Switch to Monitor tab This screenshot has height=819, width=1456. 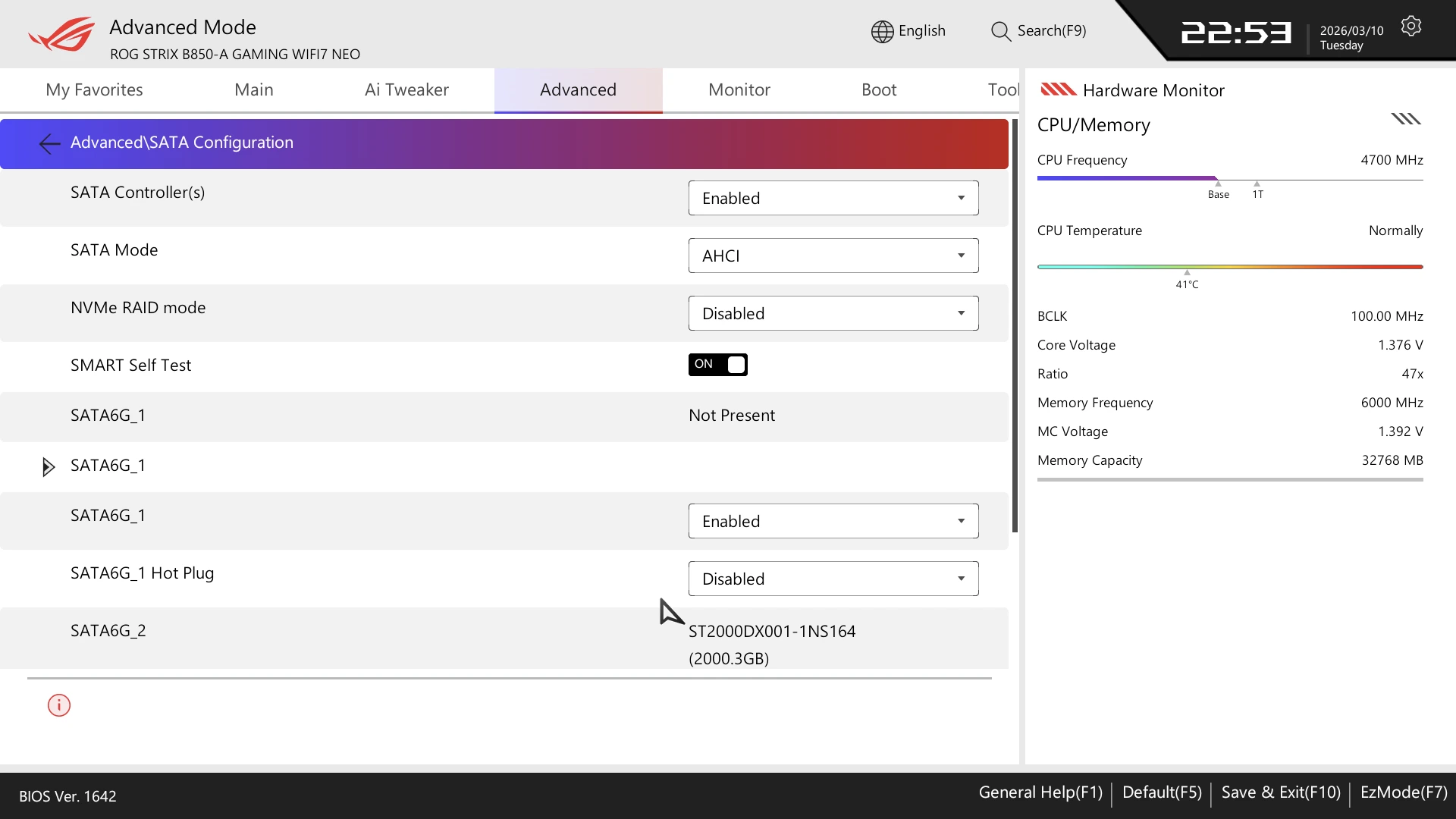pos(739,89)
